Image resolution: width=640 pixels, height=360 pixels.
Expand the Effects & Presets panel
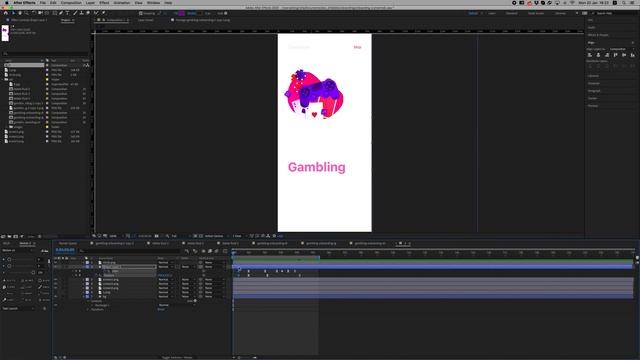(x=598, y=35)
